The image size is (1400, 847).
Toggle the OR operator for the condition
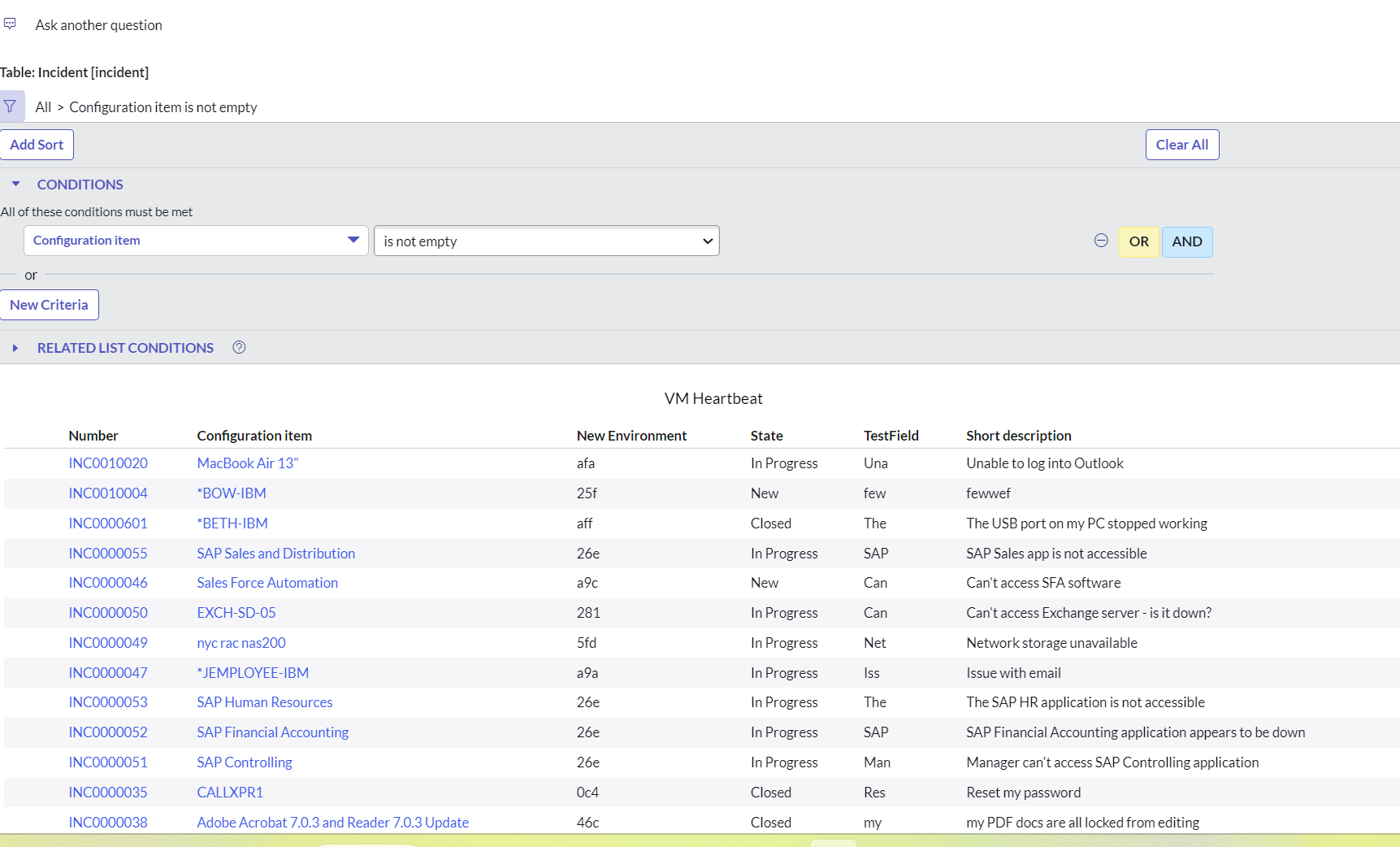(x=1138, y=241)
